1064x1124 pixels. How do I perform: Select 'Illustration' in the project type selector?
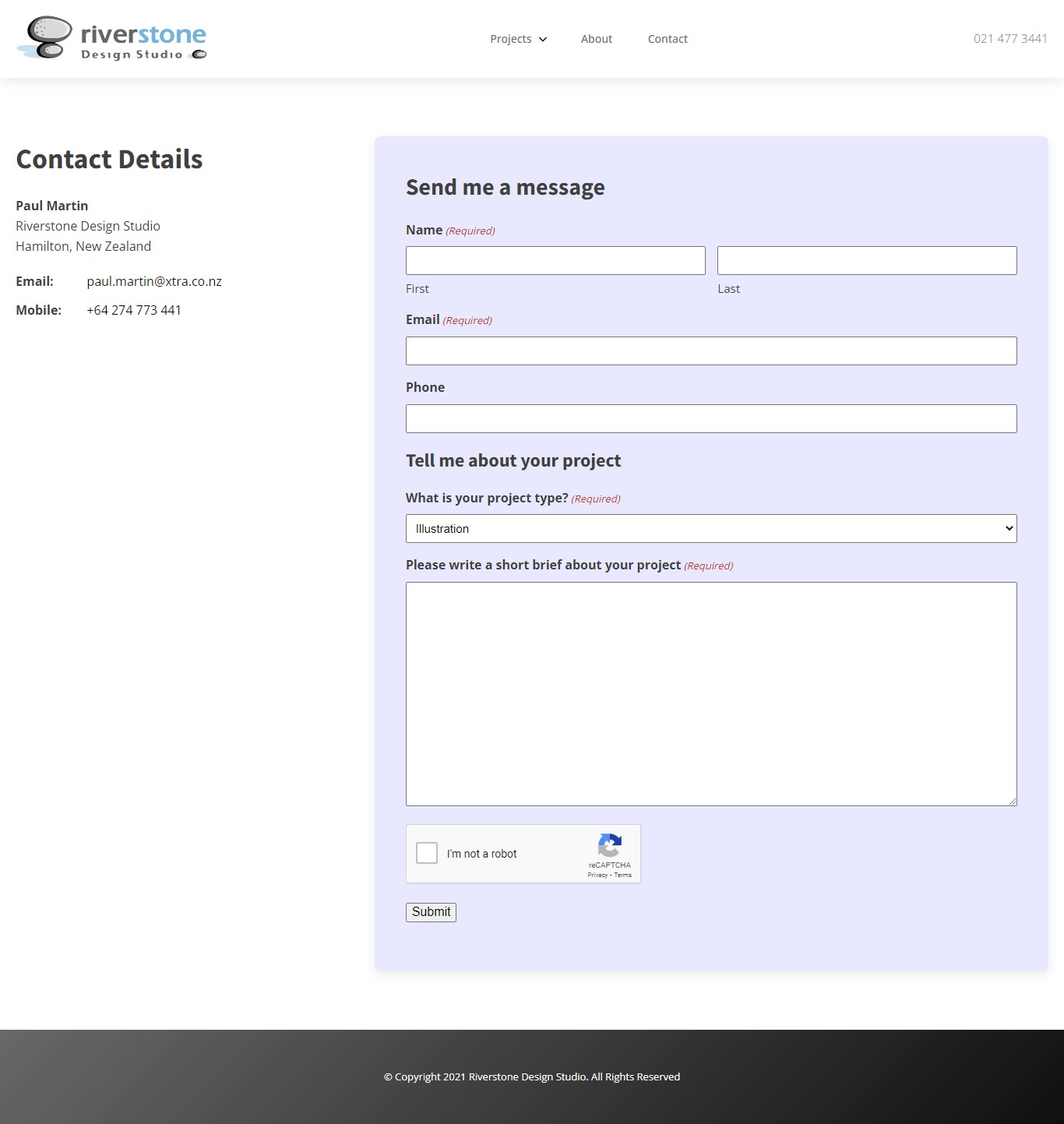(710, 528)
